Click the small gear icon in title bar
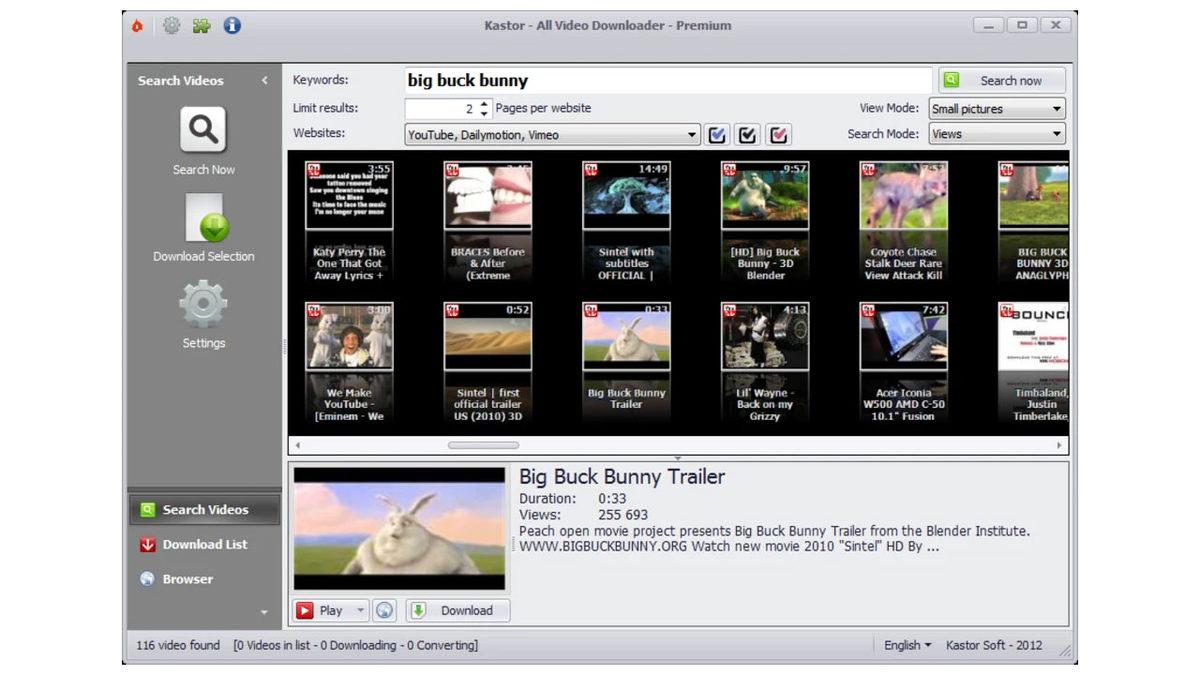This screenshot has height=675, width=1200. pyautogui.click(x=172, y=26)
